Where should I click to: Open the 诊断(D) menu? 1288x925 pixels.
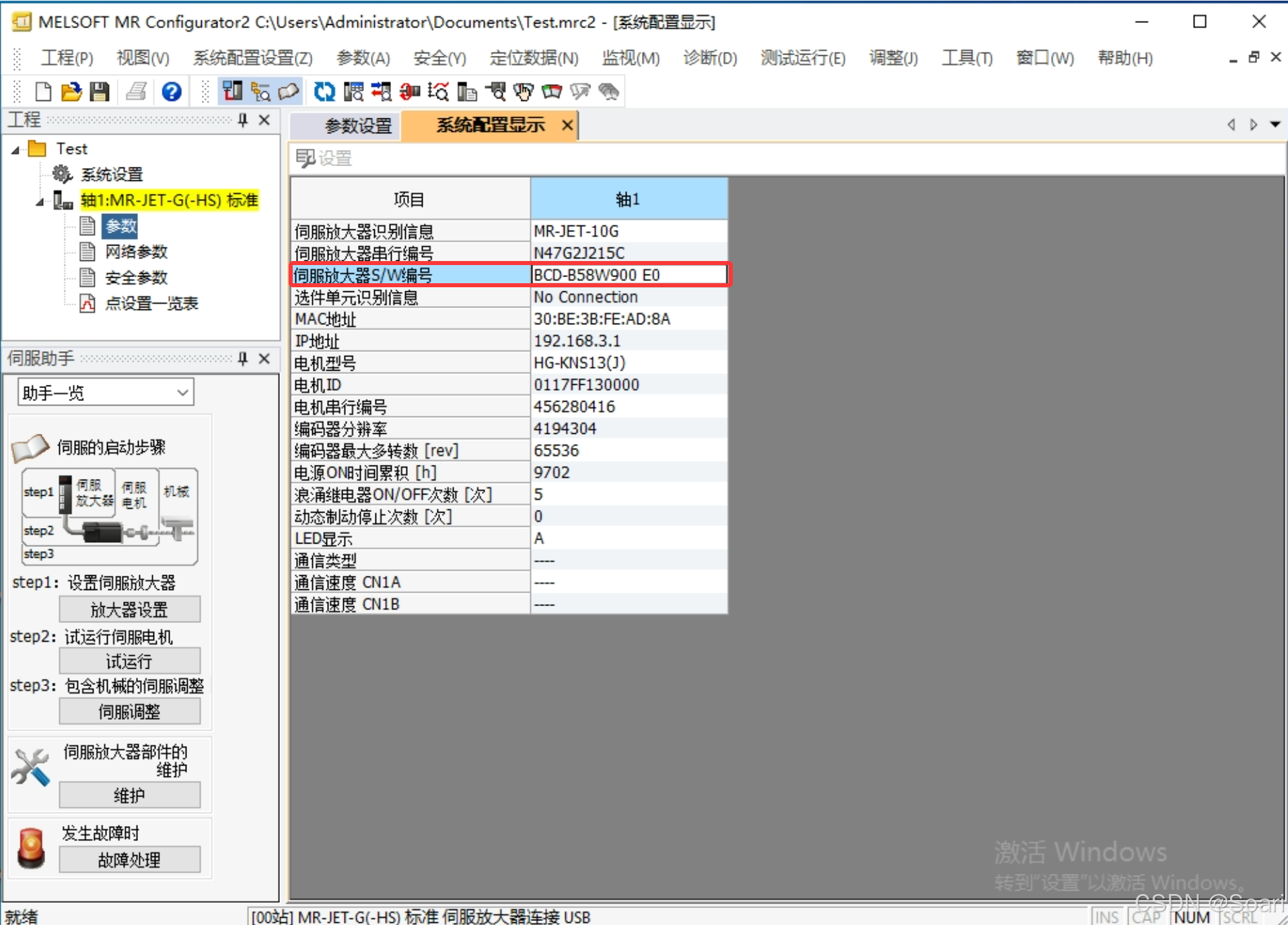click(710, 59)
